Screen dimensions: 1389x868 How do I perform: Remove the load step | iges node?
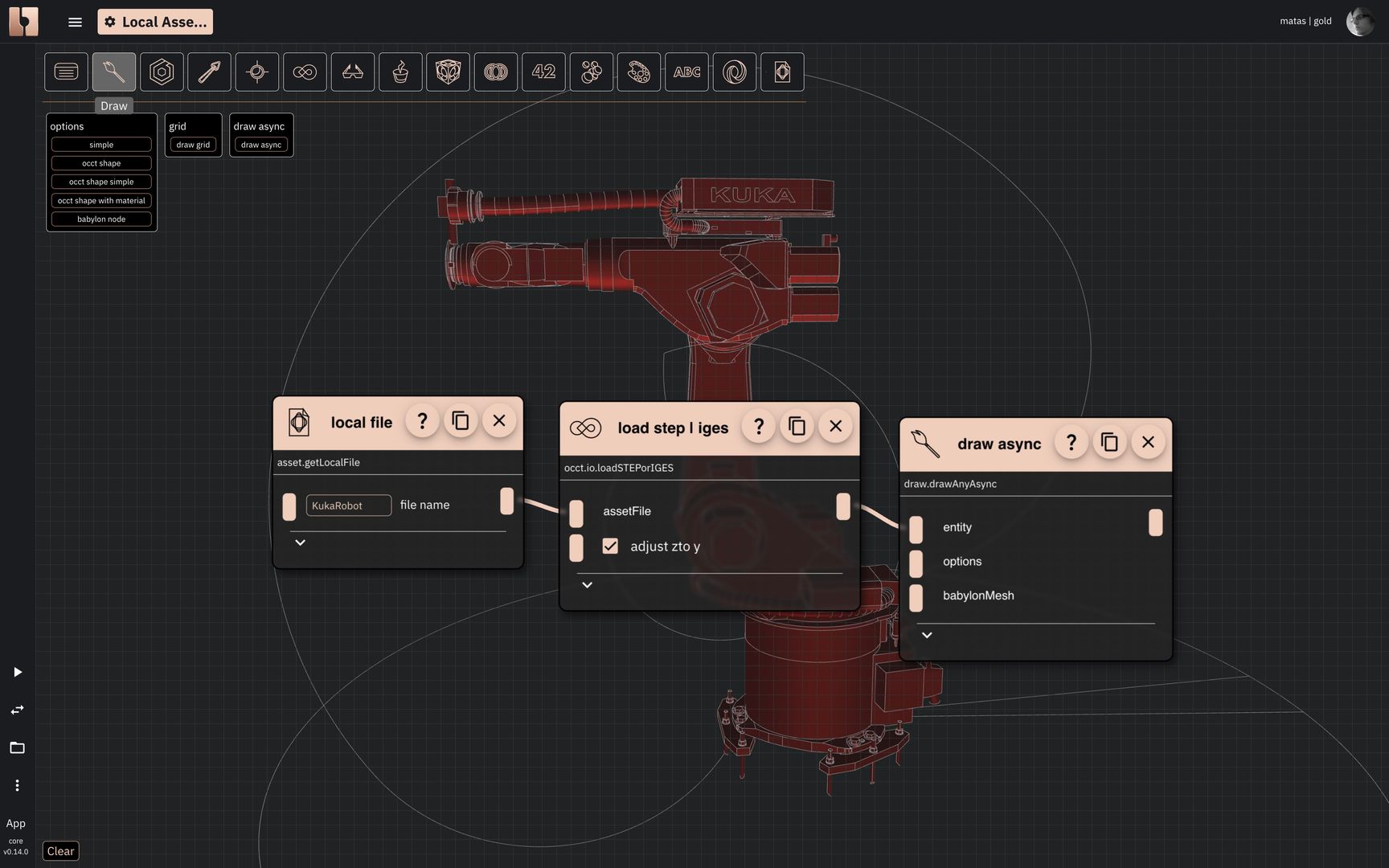[x=836, y=427]
